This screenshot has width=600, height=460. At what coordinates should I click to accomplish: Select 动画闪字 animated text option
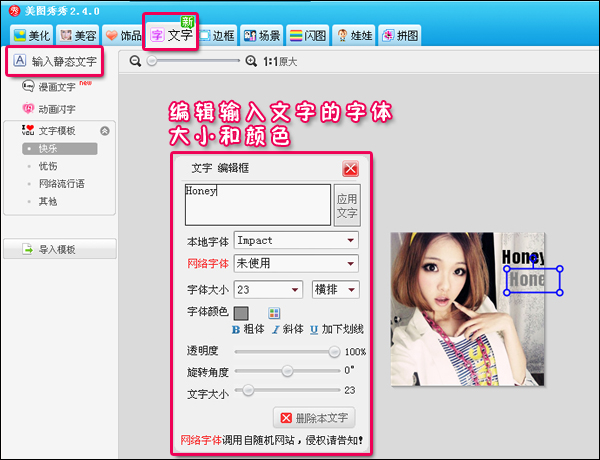pyautogui.click(x=56, y=109)
